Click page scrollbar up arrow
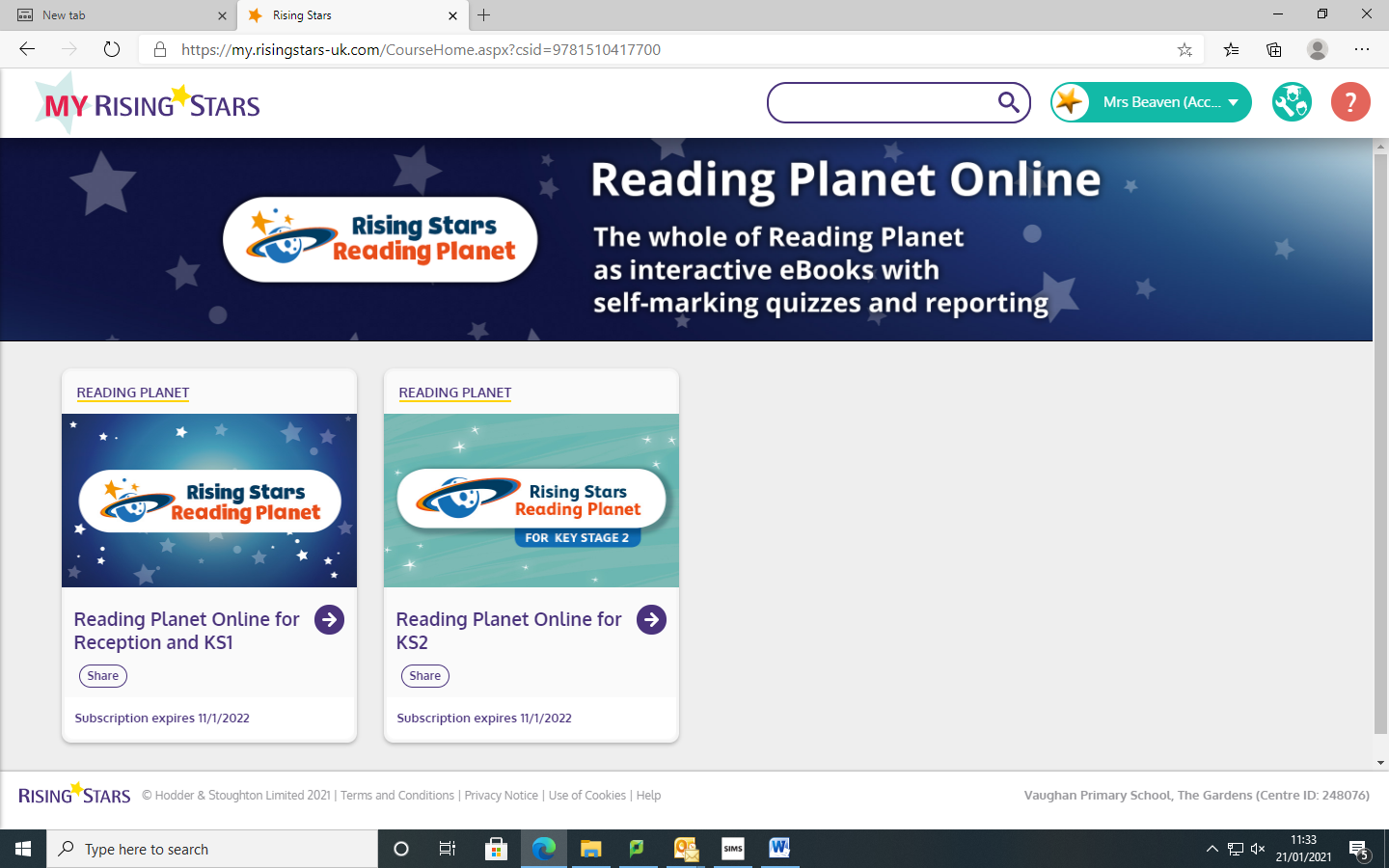The width and height of the screenshot is (1389, 868). 1380,147
